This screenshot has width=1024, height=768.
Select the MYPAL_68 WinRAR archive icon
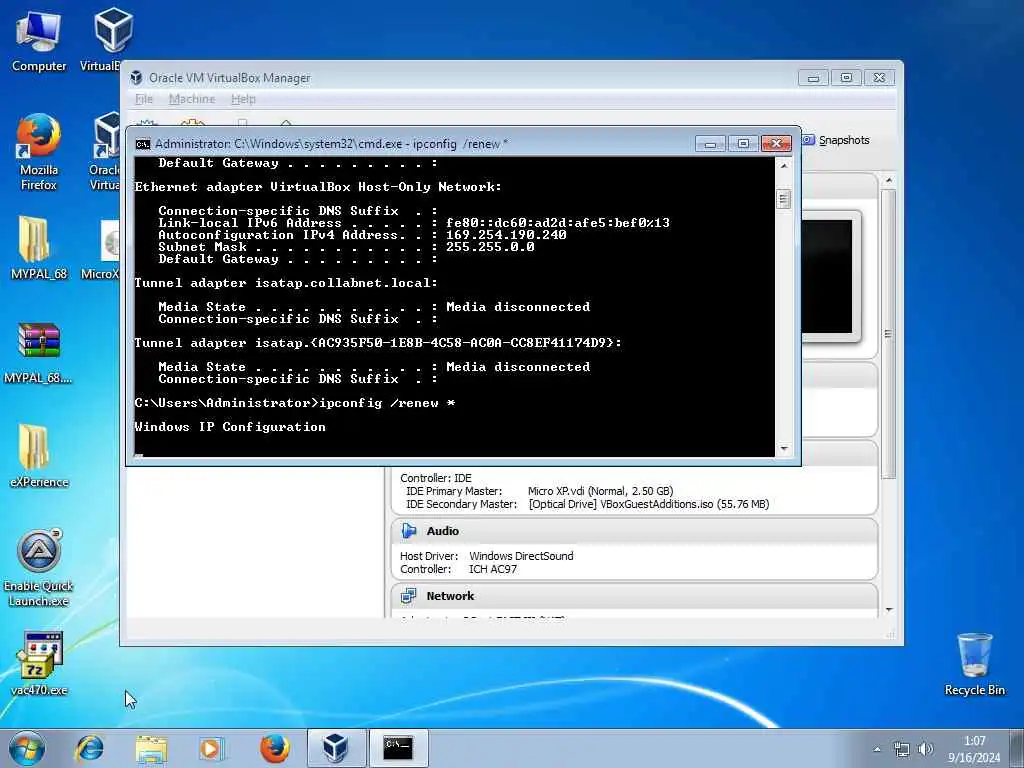(x=39, y=353)
